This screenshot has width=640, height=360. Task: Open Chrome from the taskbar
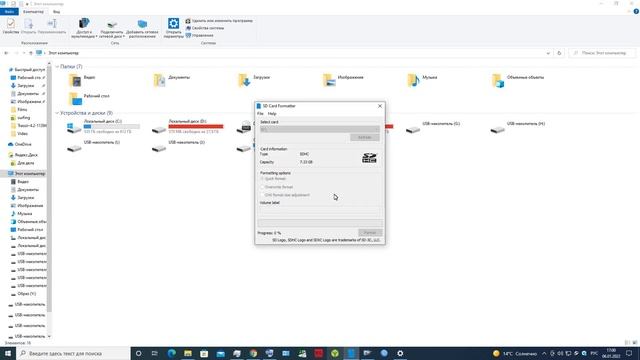[x=253, y=353]
